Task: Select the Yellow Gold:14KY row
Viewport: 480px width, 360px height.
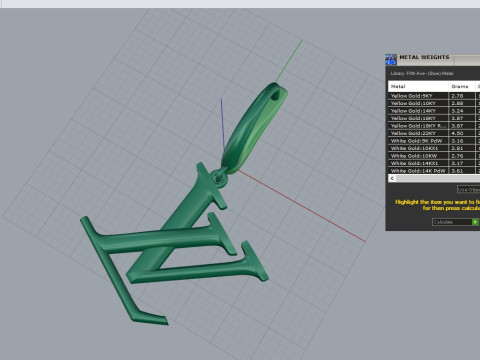Action: [x=434, y=111]
